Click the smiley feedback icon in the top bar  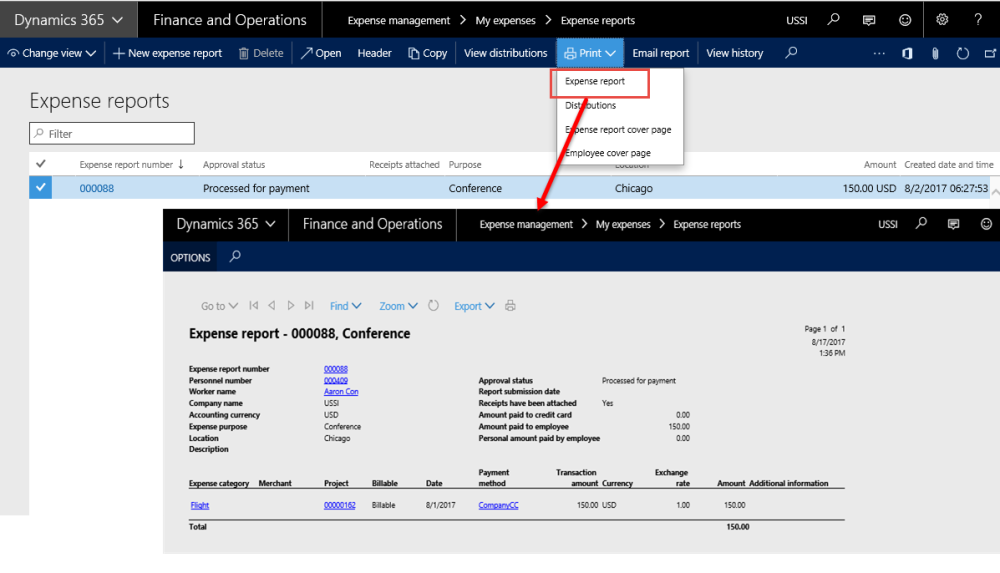[x=905, y=20]
